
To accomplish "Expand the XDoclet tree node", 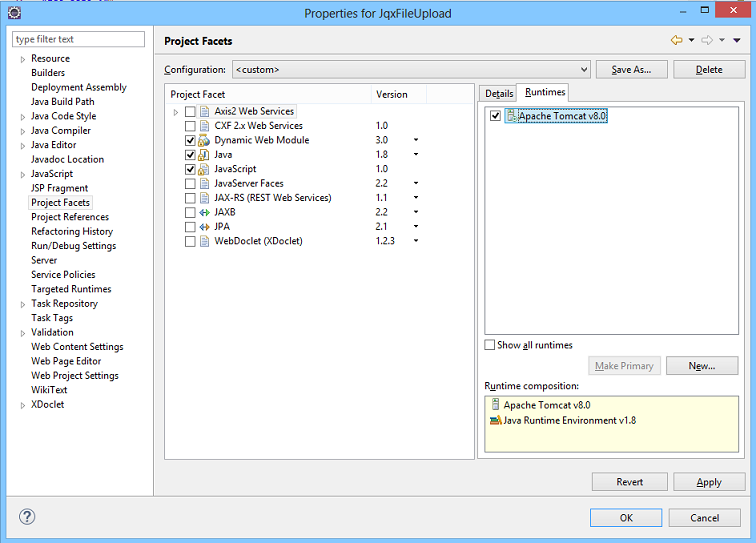I will click(x=23, y=406).
